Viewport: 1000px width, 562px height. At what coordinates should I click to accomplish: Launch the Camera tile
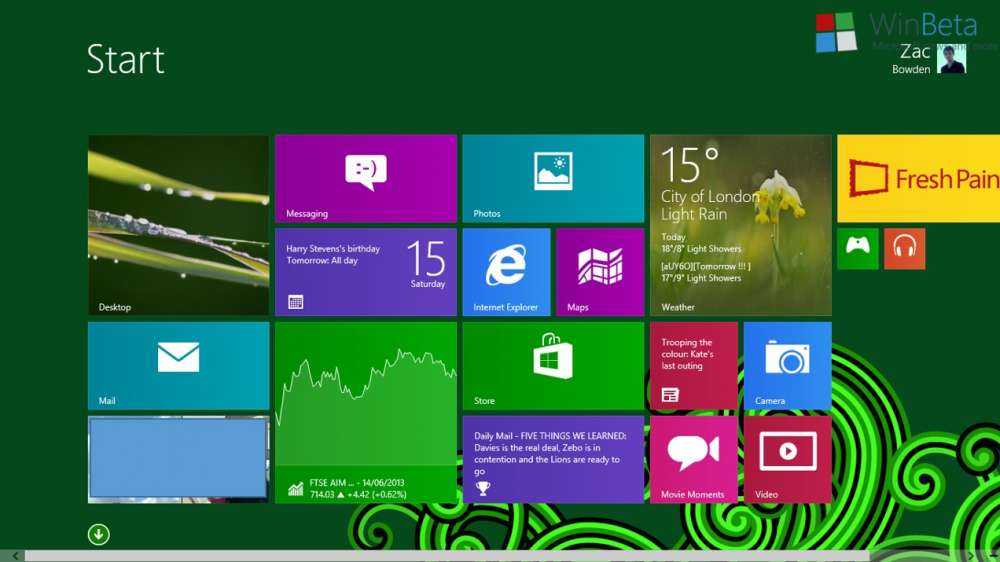point(788,366)
